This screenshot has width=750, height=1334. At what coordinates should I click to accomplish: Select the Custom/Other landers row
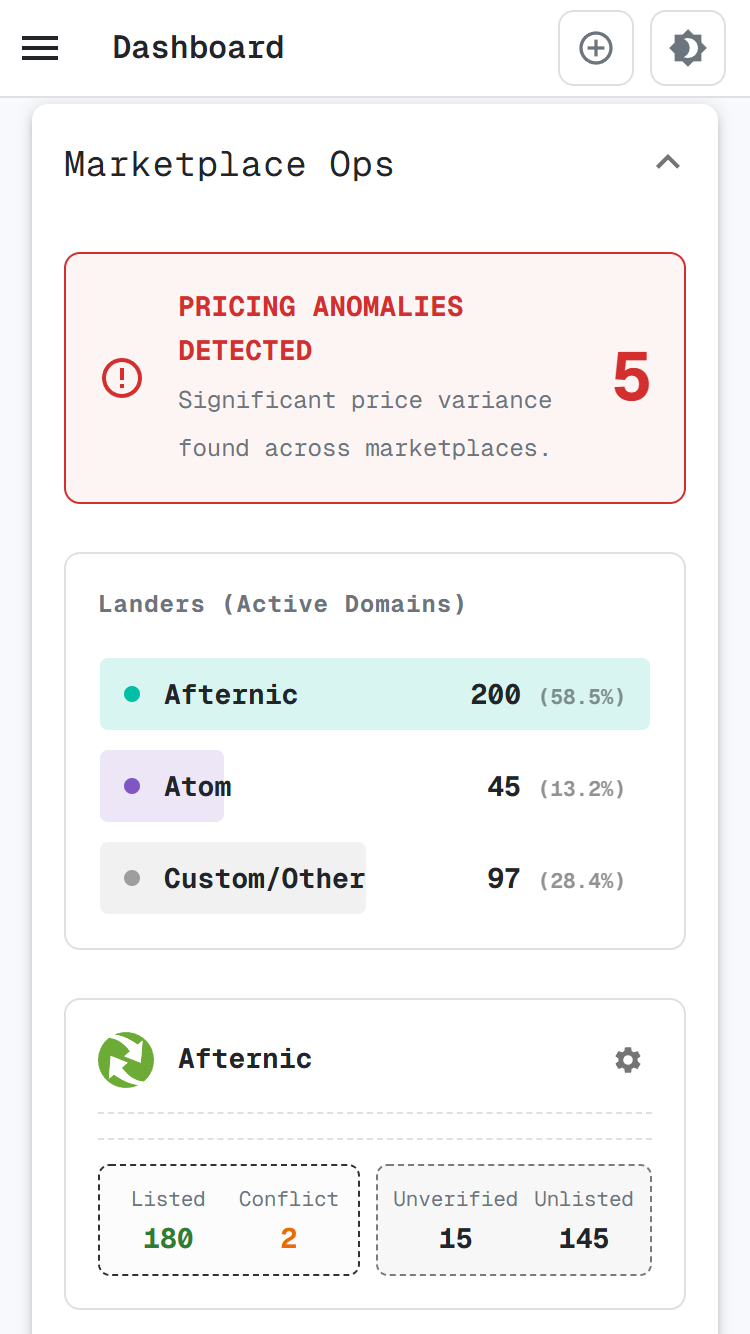(375, 878)
